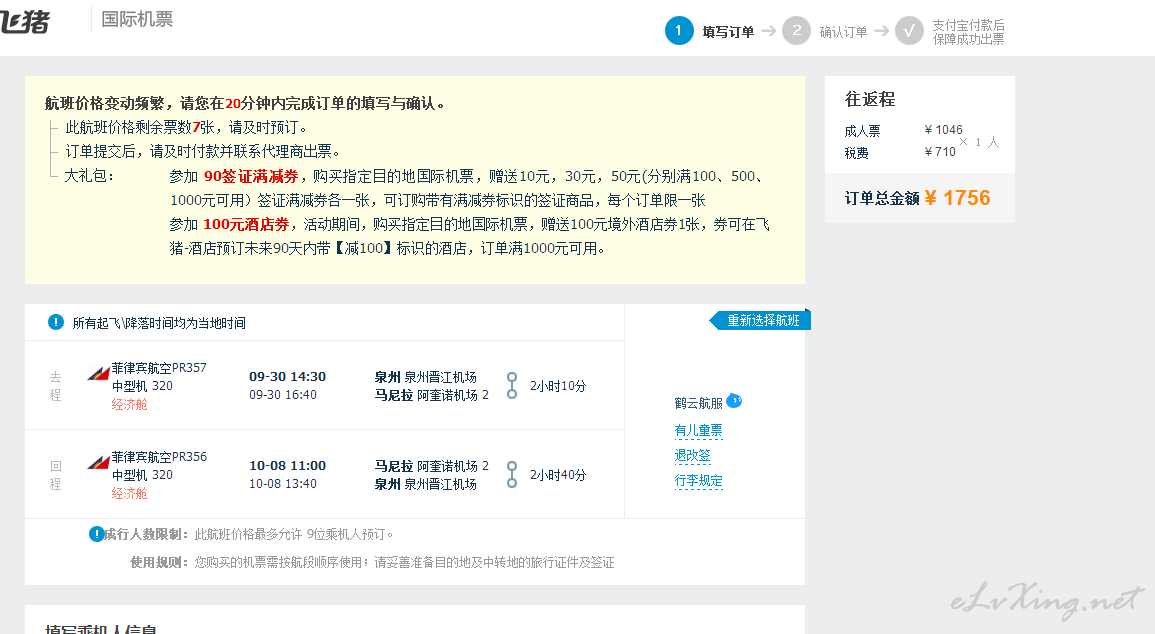Click the 2小时40分 duration text
The image size is (1155, 634).
point(558,475)
